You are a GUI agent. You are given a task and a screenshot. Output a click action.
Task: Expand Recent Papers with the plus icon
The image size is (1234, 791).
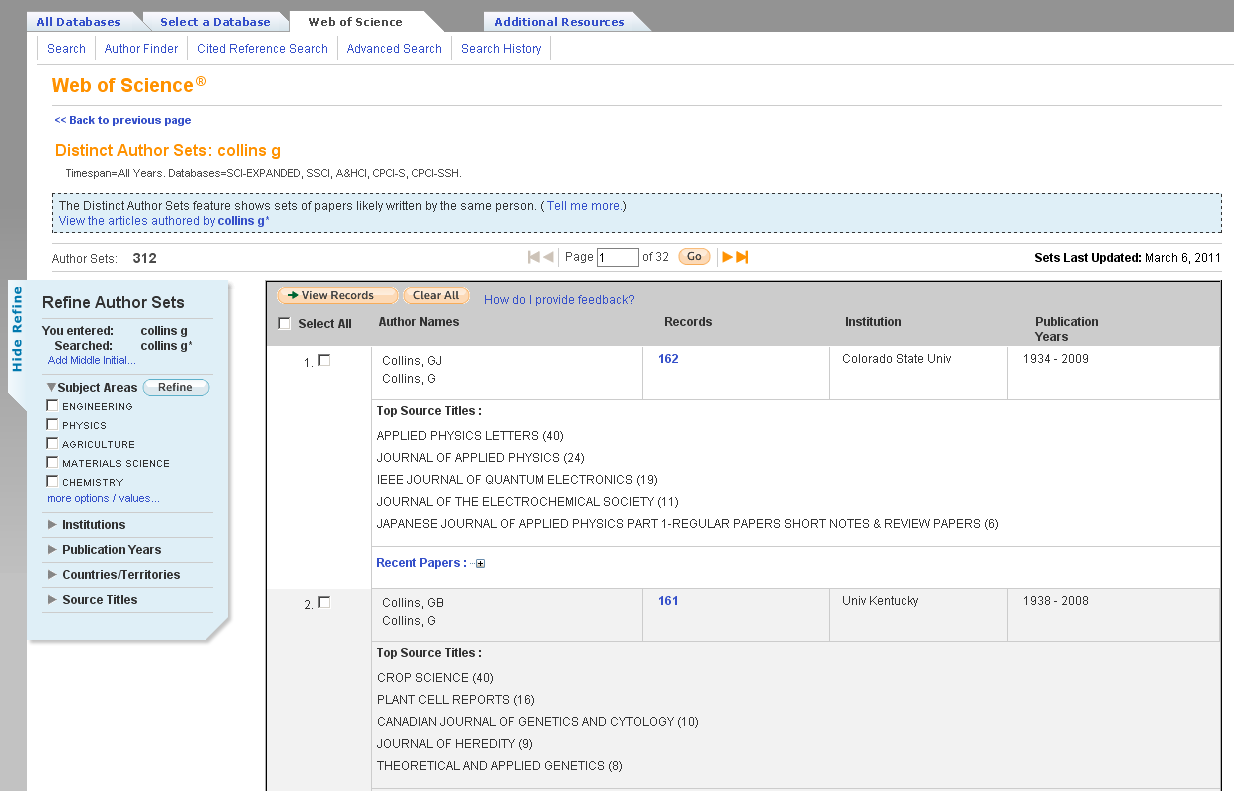point(480,564)
